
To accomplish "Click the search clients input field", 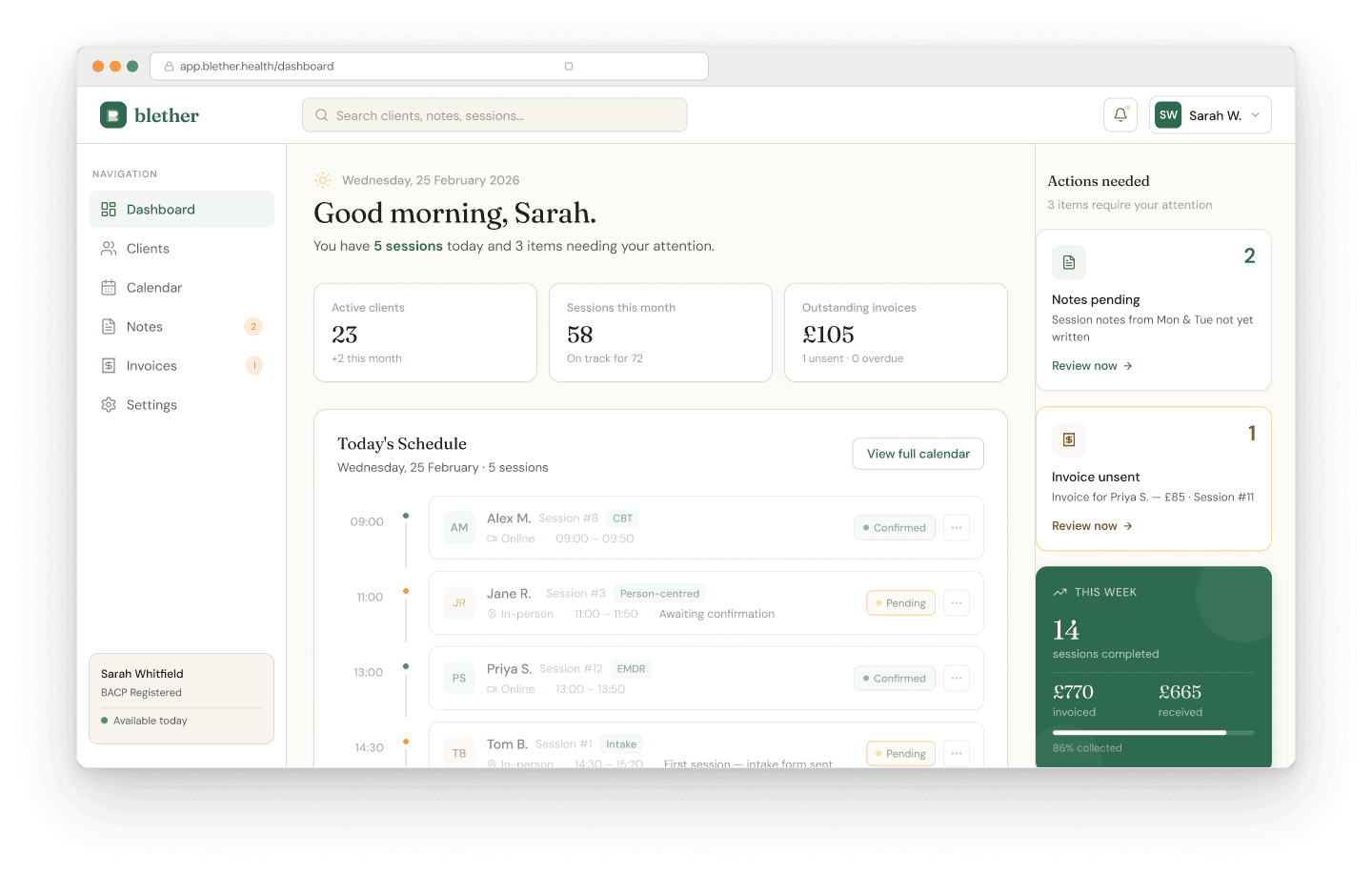I will (x=494, y=114).
